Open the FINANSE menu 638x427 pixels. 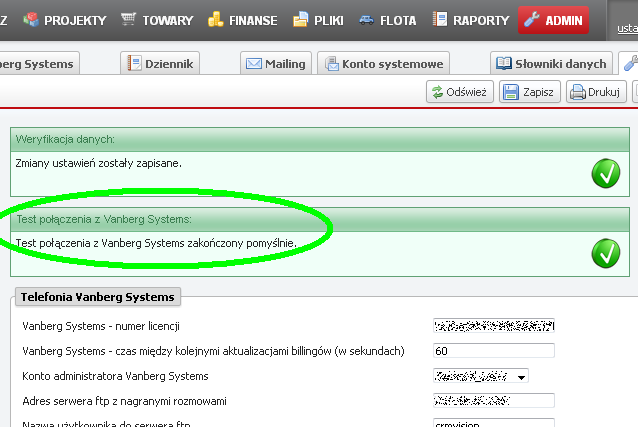pos(243,19)
